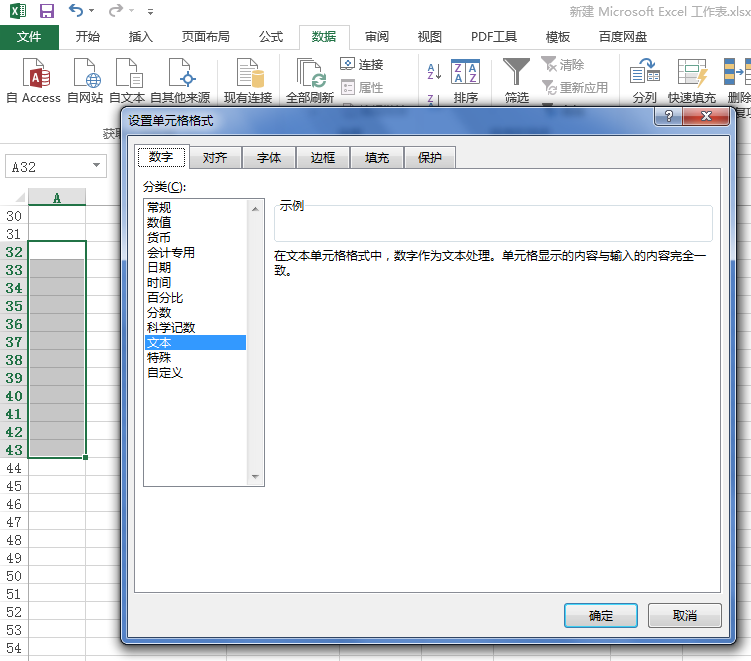Switch to the 视图 ribbon tab

coord(430,37)
